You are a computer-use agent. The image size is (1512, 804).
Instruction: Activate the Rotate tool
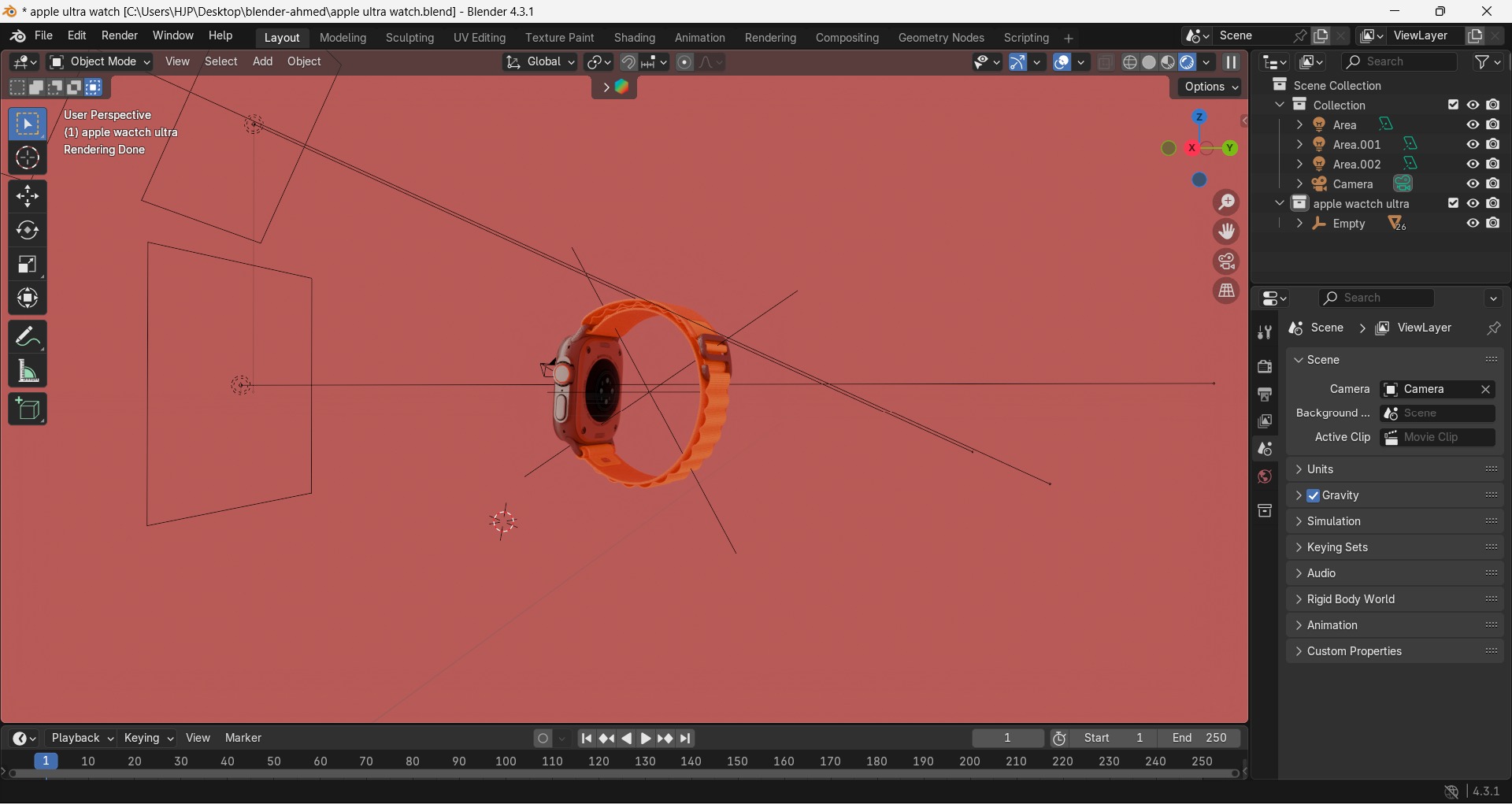coord(28,231)
